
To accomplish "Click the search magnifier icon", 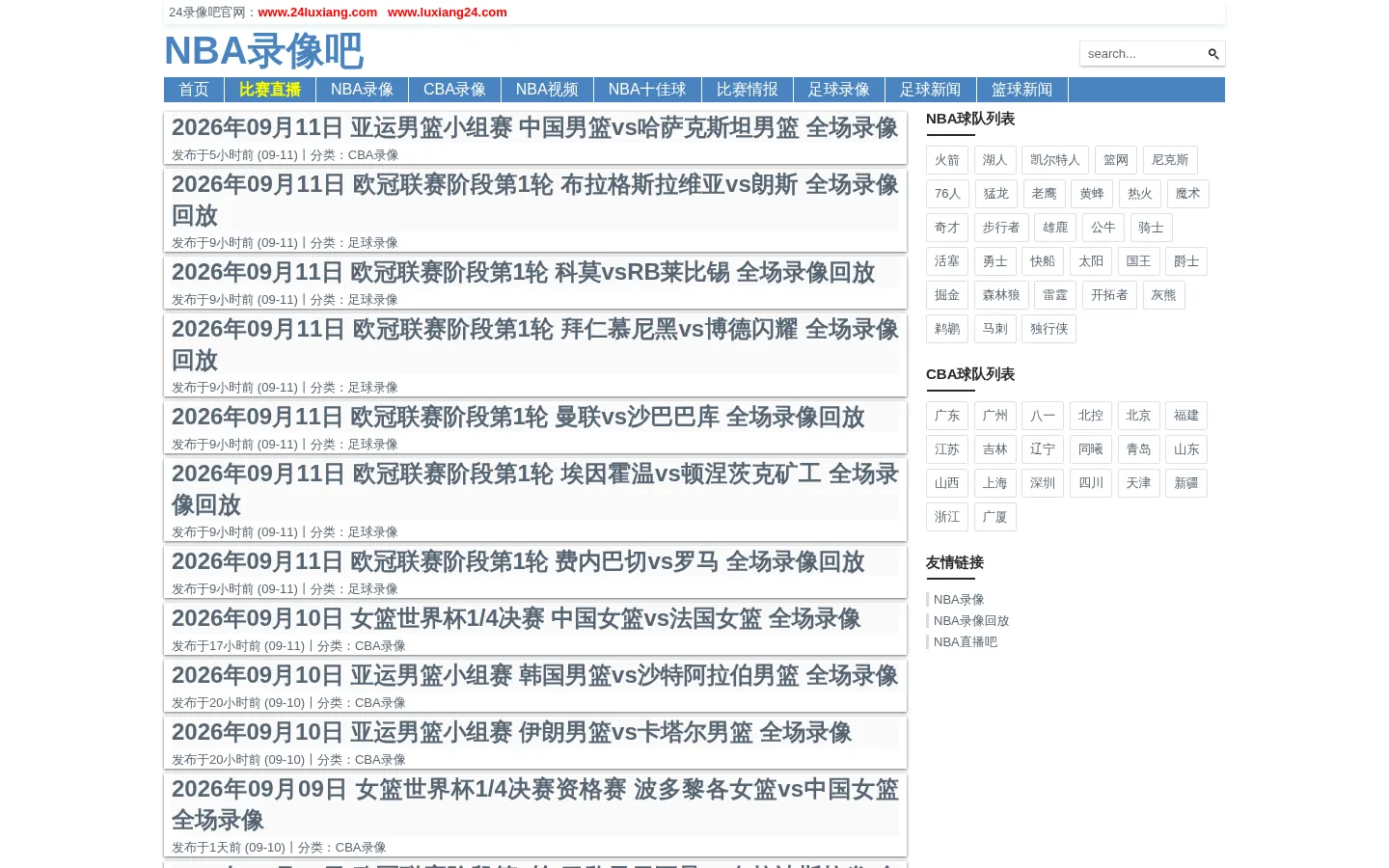I will point(1213,54).
